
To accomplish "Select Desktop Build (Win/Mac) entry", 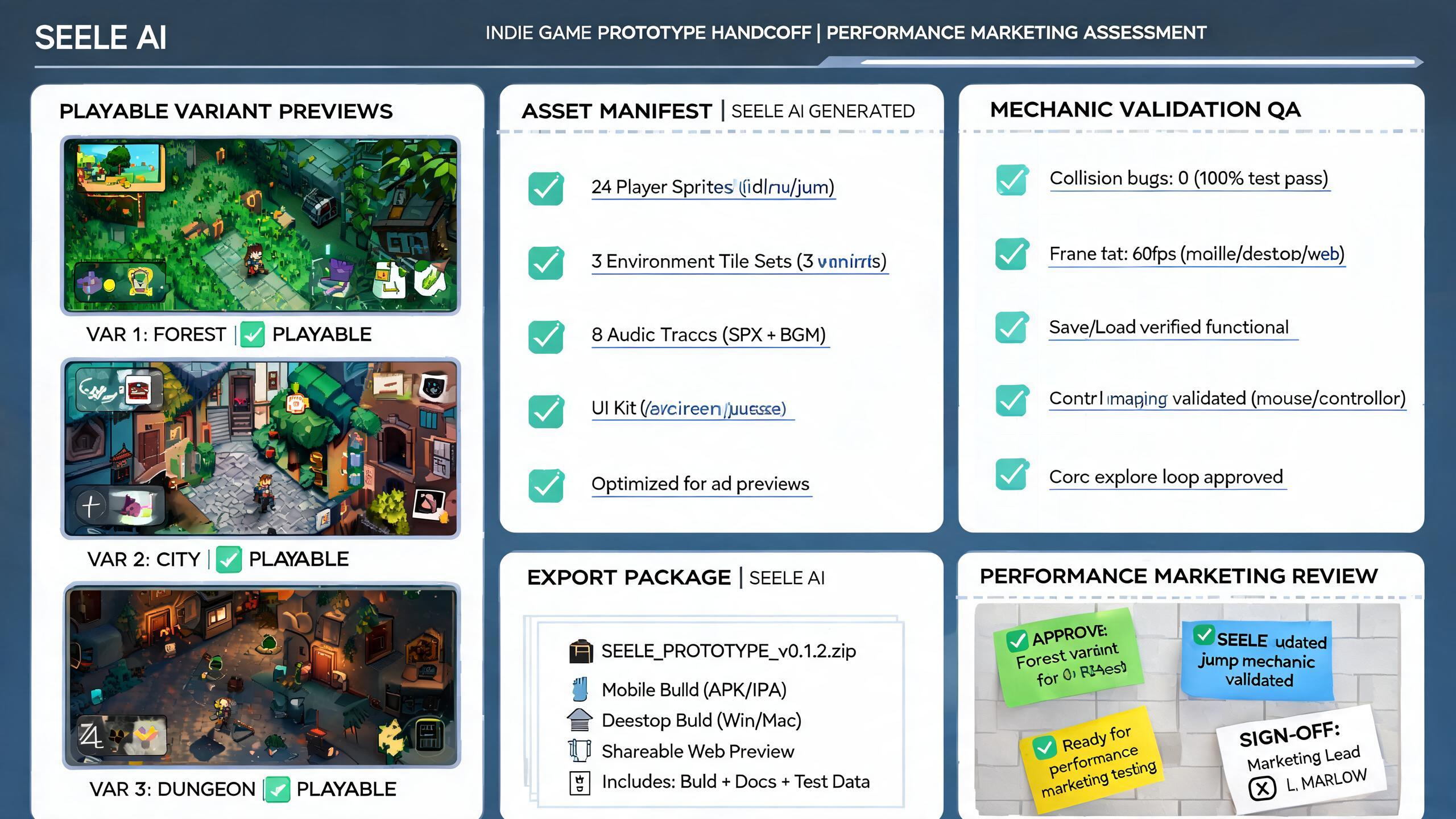I will point(701,721).
